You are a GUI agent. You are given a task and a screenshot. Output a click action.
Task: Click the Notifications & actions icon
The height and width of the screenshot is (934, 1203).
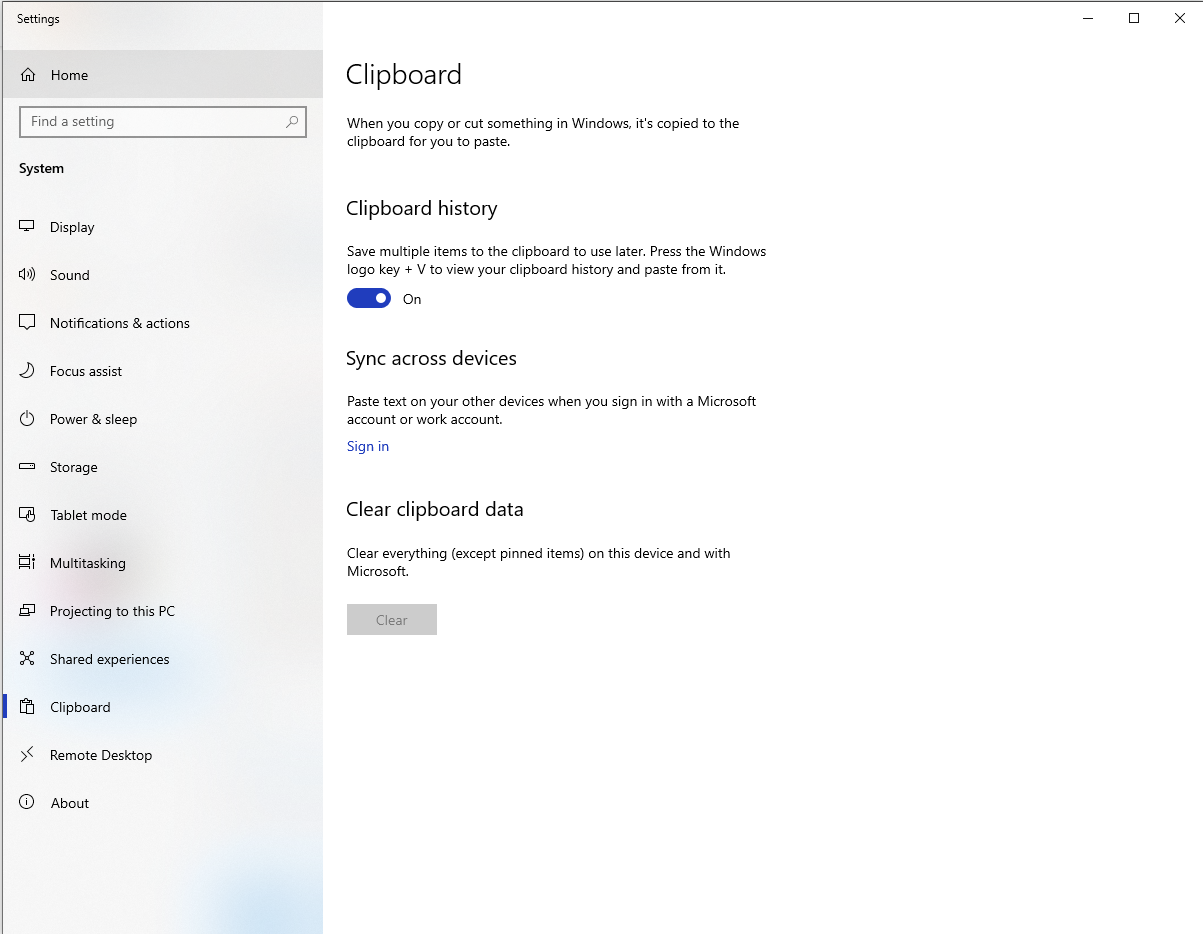tap(27, 323)
